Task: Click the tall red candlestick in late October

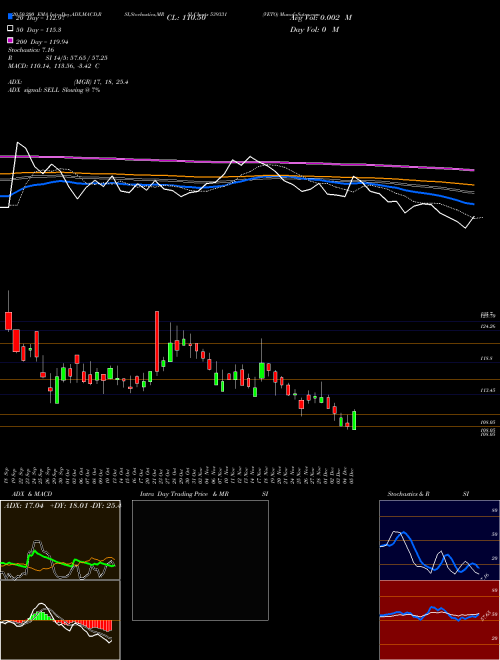Action: tap(157, 341)
